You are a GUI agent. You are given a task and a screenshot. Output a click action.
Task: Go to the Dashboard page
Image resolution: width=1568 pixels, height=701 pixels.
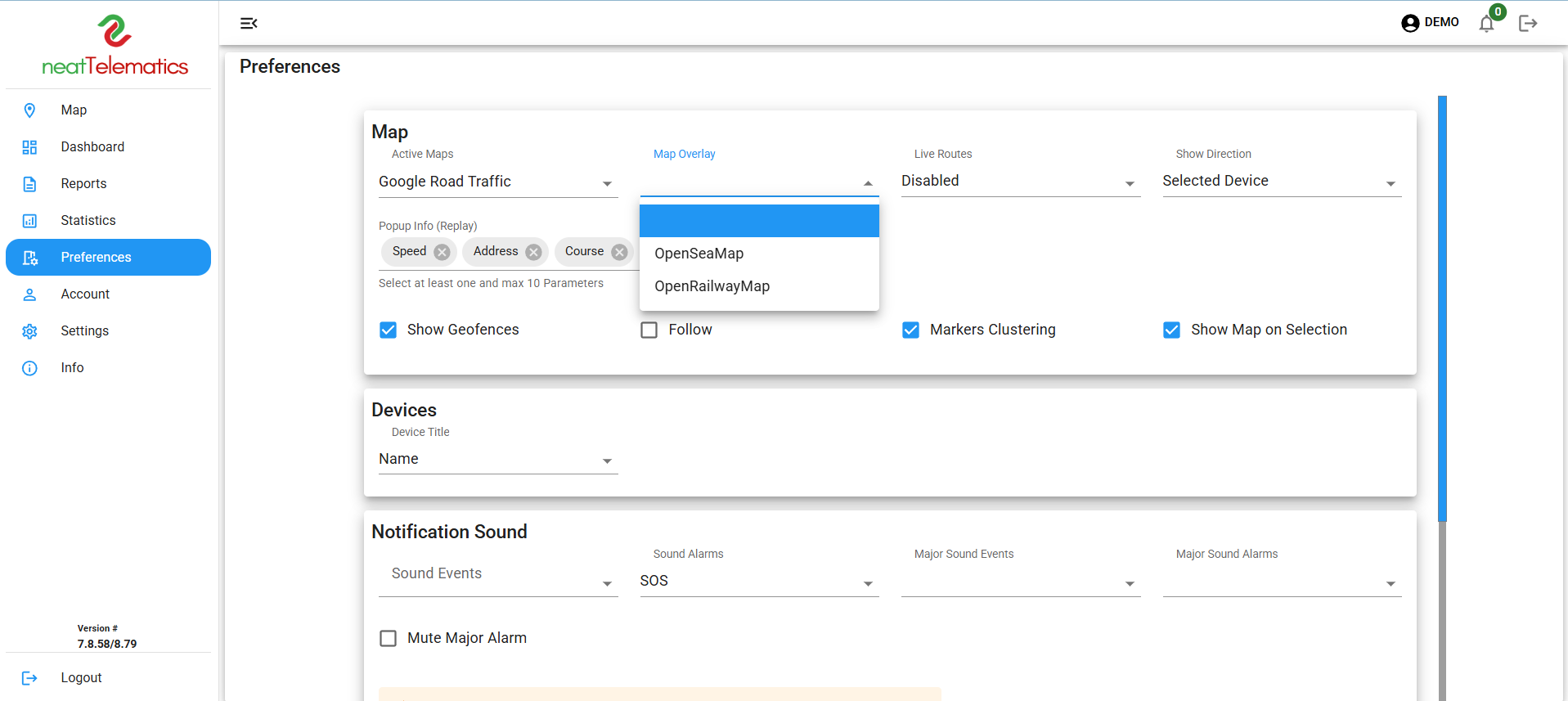pos(92,147)
